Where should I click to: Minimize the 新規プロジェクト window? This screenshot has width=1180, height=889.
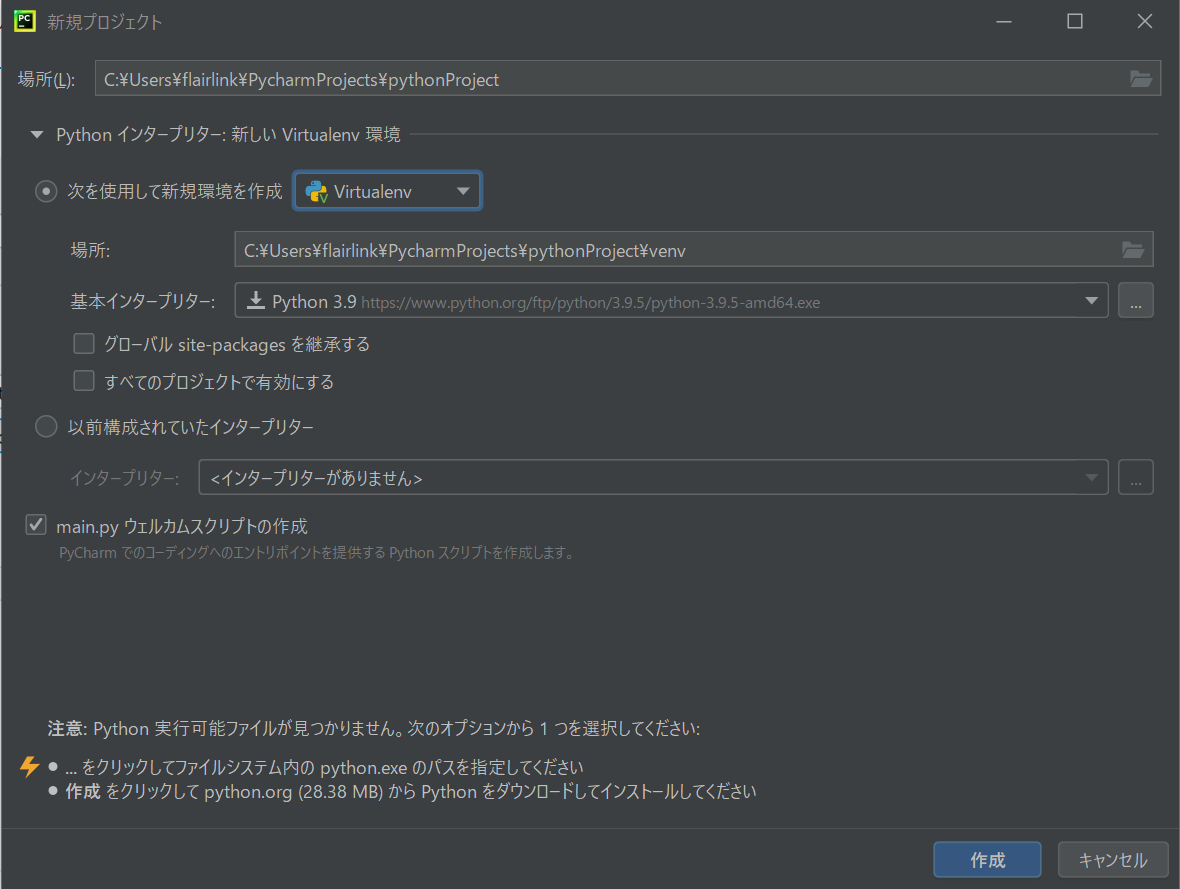(x=1004, y=21)
